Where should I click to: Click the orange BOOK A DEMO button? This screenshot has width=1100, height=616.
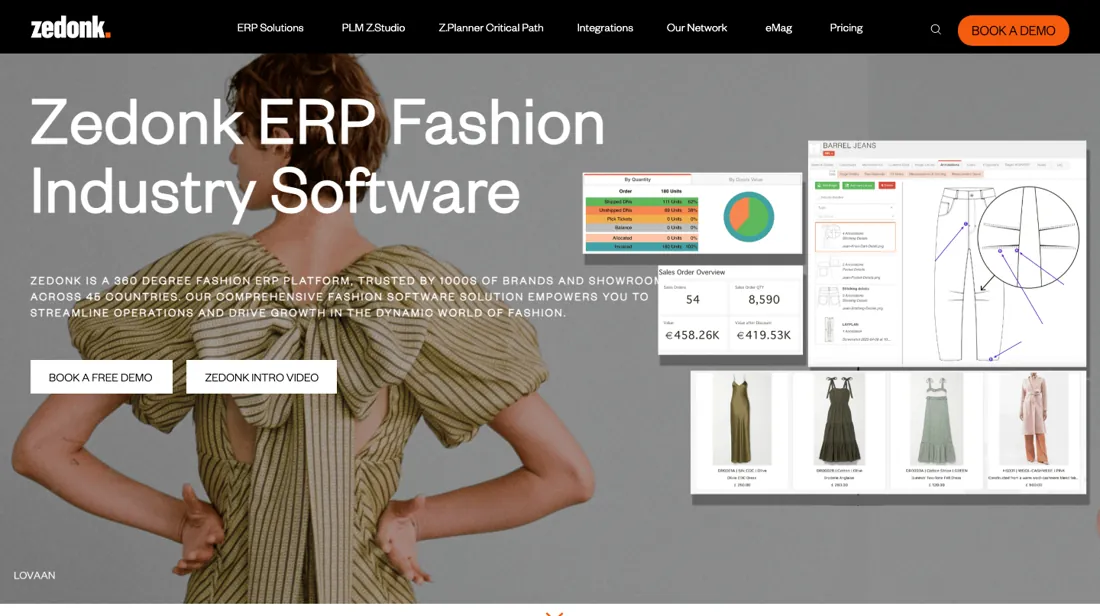[x=1013, y=30]
